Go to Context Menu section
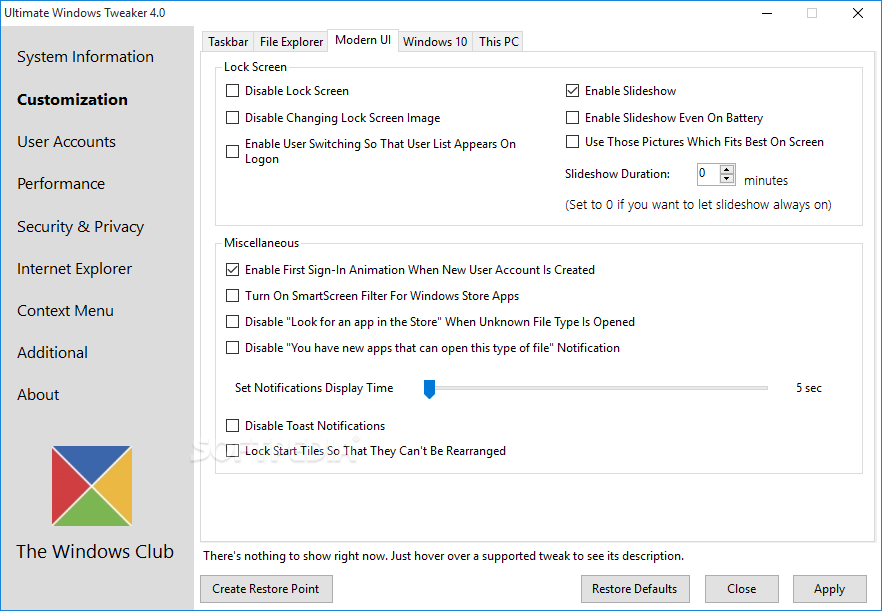This screenshot has width=882, height=611. [x=65, y=311]
